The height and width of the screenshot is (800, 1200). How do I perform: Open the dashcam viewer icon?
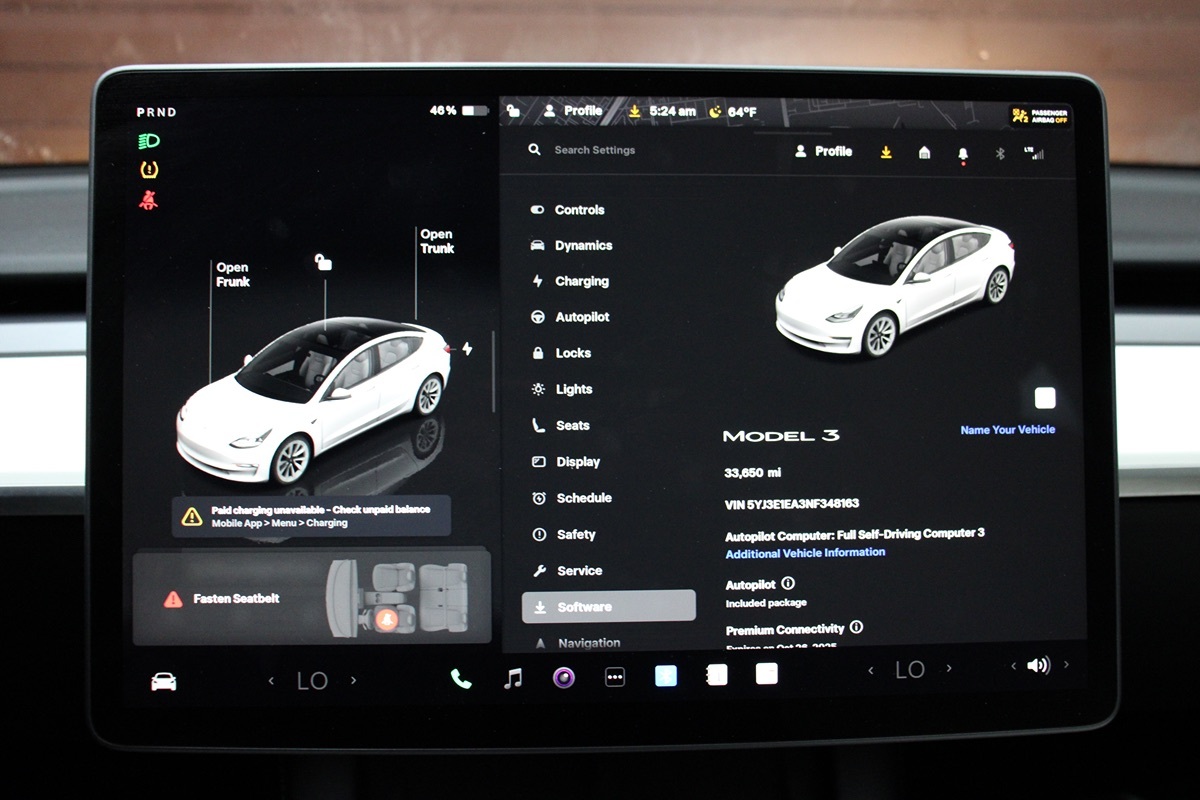[563, 678]
